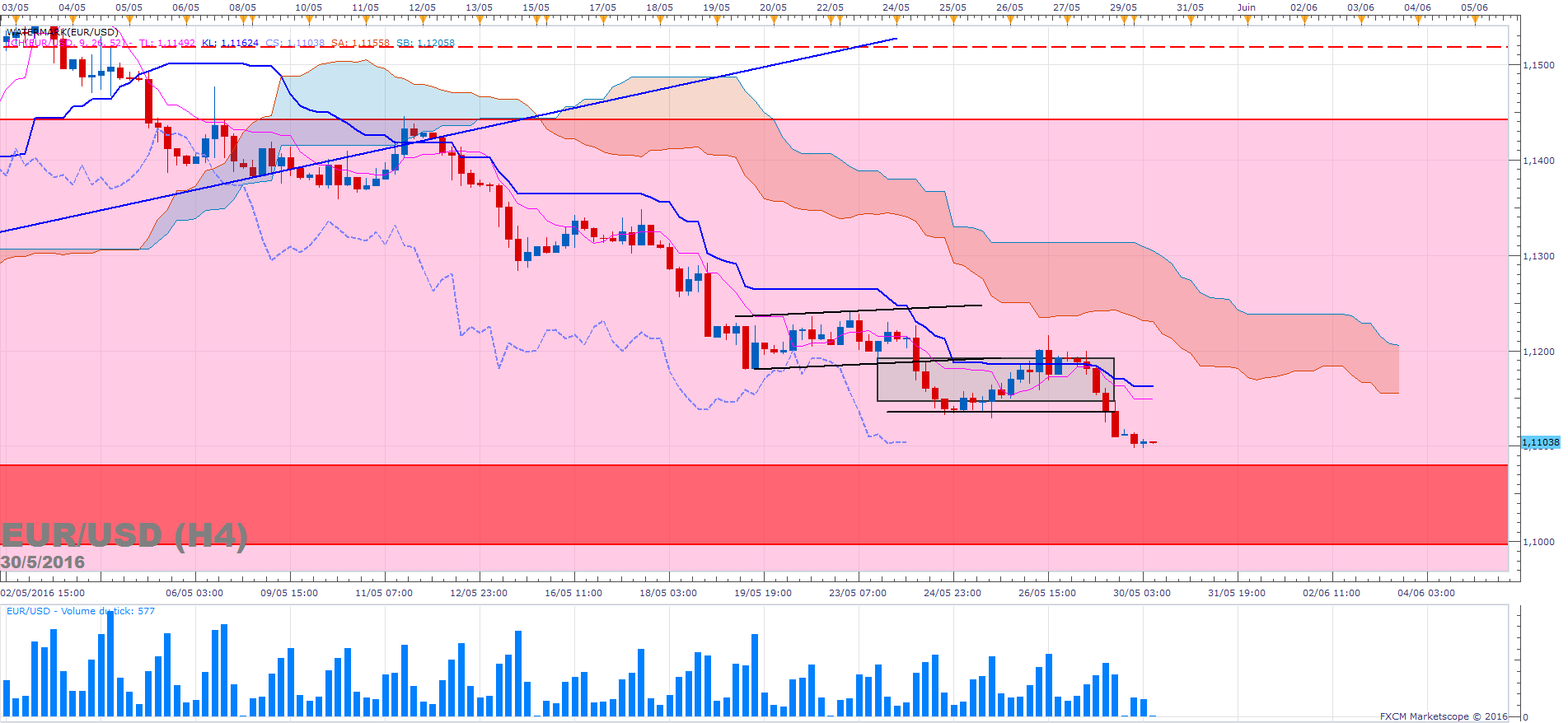
Task: Select the gray rectangle drawn on chart
Action: click(995, 380)
